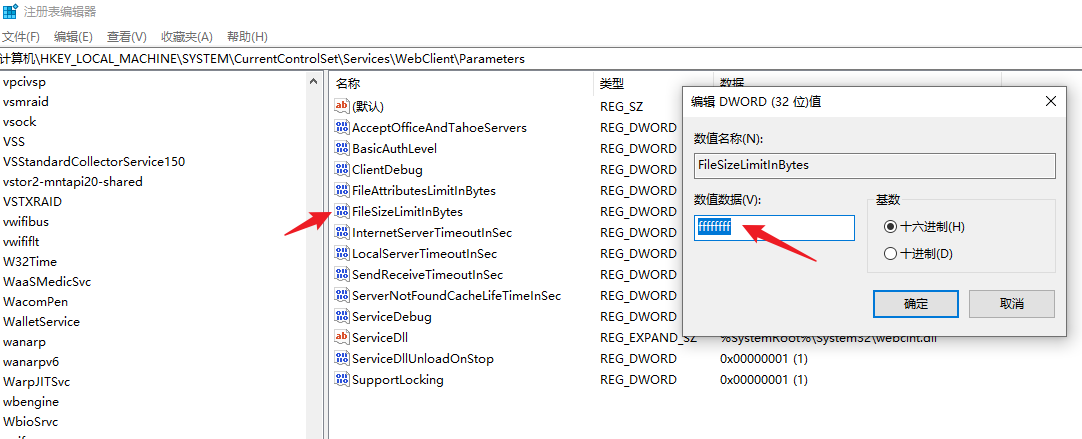Select the 十六进制(H) radio button
Screen dimensions: 1082x439
point(891,226)
